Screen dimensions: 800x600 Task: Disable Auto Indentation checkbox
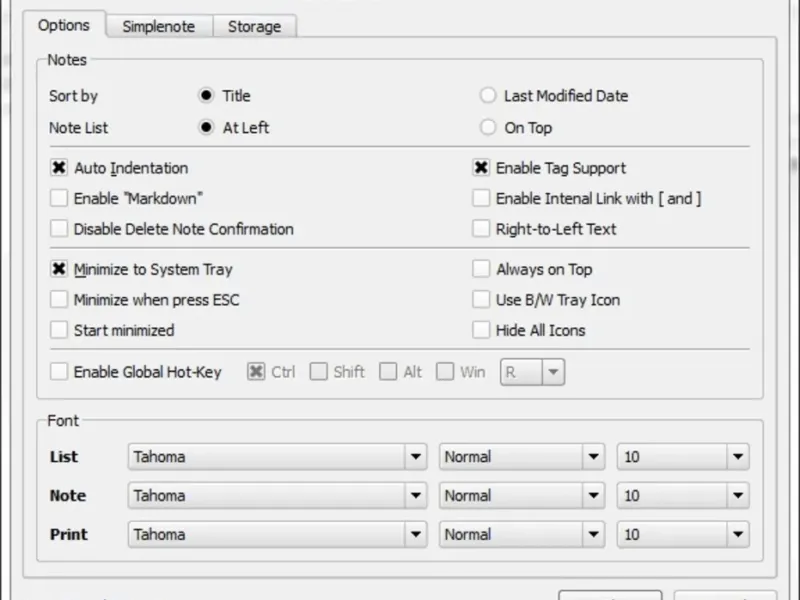(x=59, y=168)
